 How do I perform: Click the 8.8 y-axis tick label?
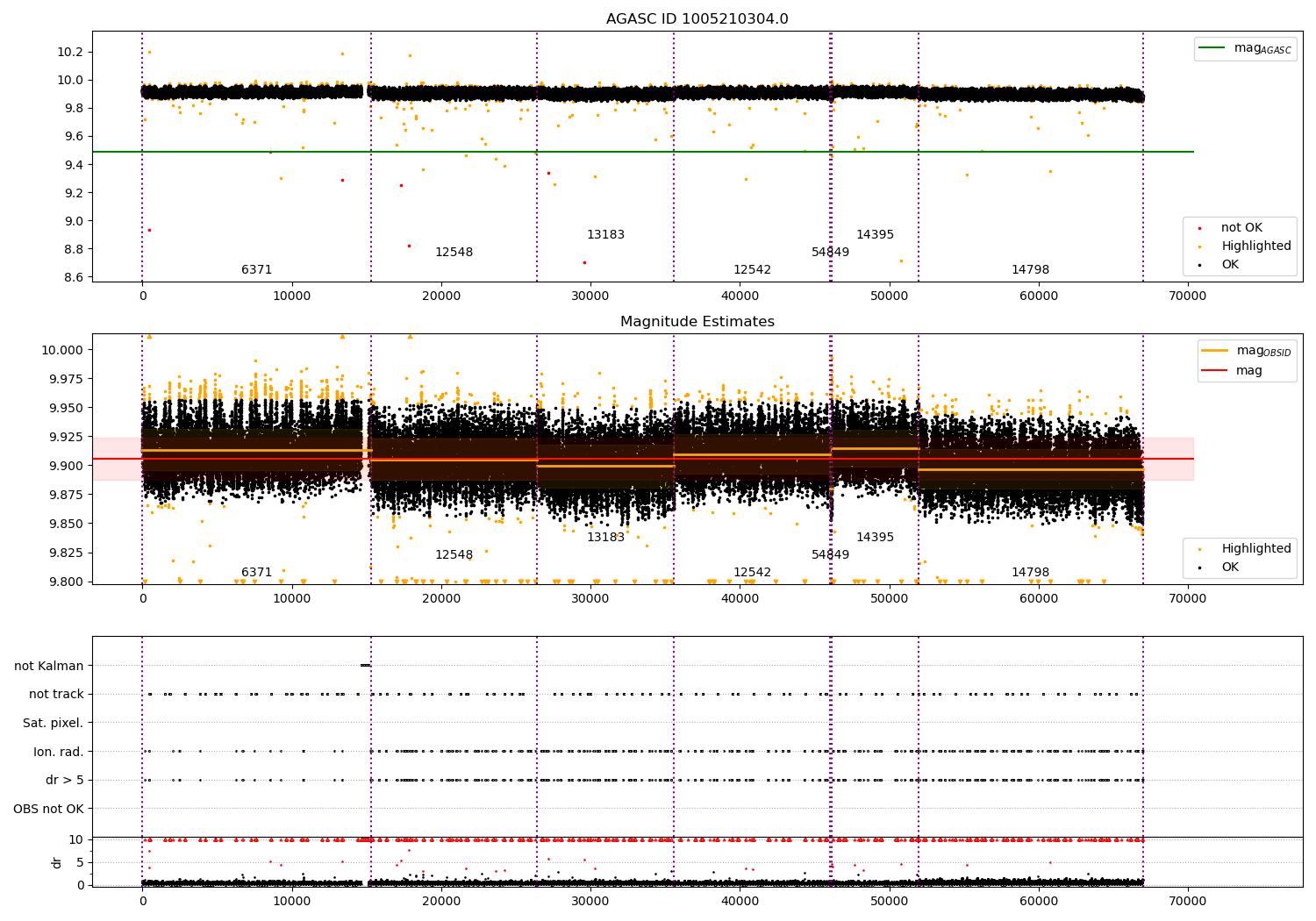74,249
